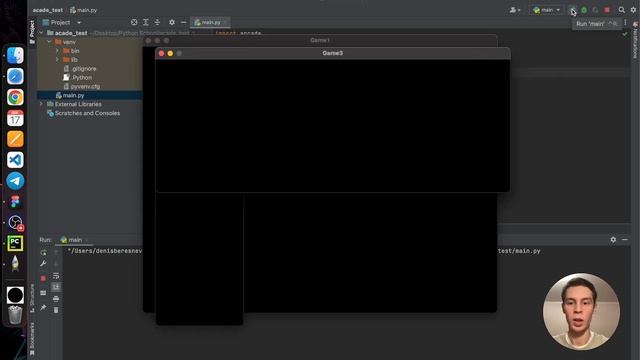Hide the Run panel with minus button

click(625, 240)
